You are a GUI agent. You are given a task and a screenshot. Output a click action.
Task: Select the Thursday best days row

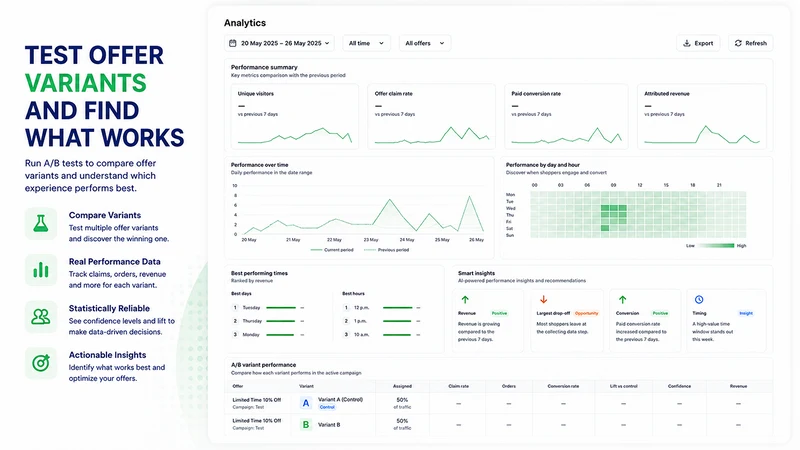click(x=268, y=321)
